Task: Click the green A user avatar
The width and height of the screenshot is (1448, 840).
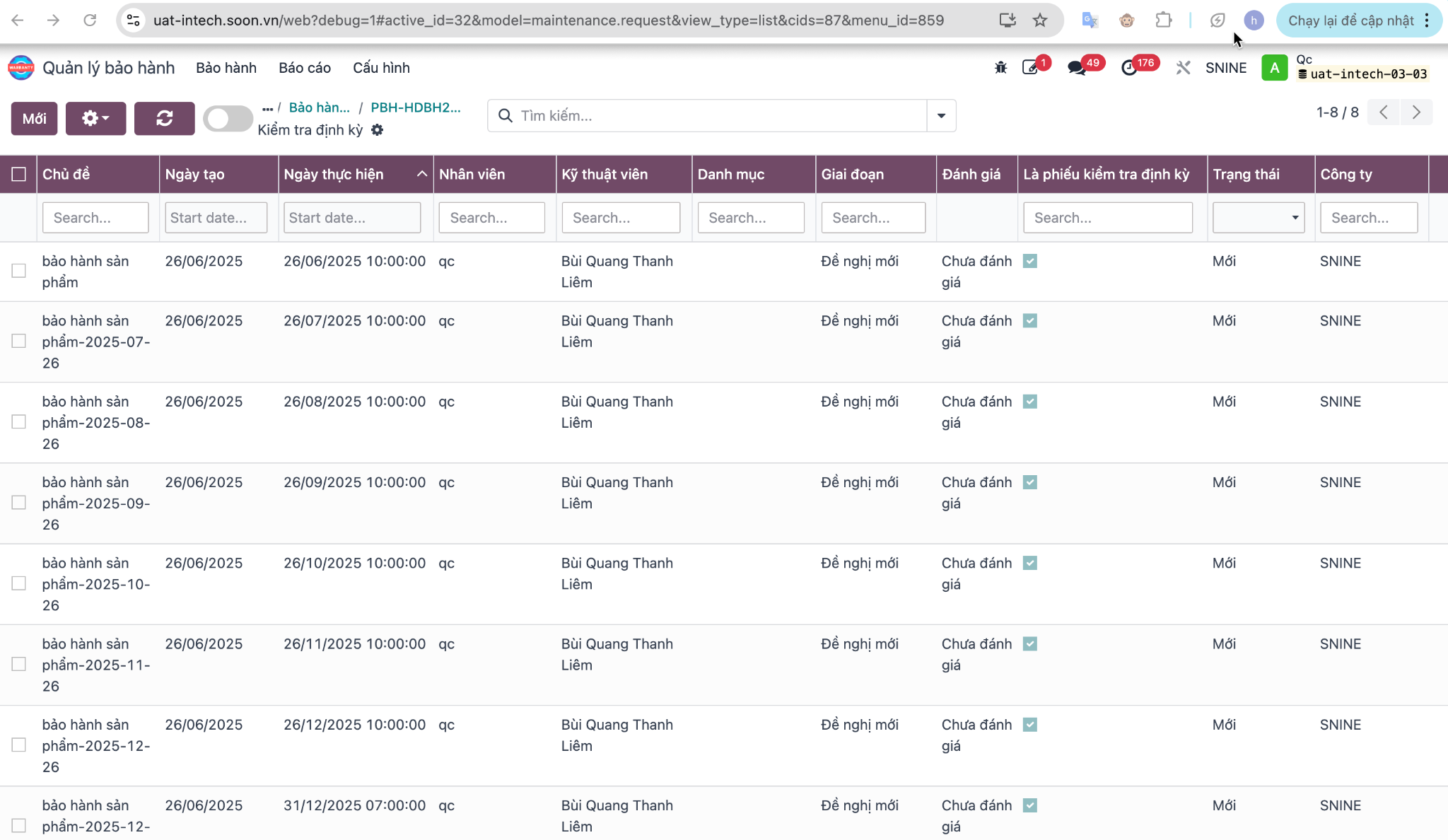Action: [x=1274, y=68]
